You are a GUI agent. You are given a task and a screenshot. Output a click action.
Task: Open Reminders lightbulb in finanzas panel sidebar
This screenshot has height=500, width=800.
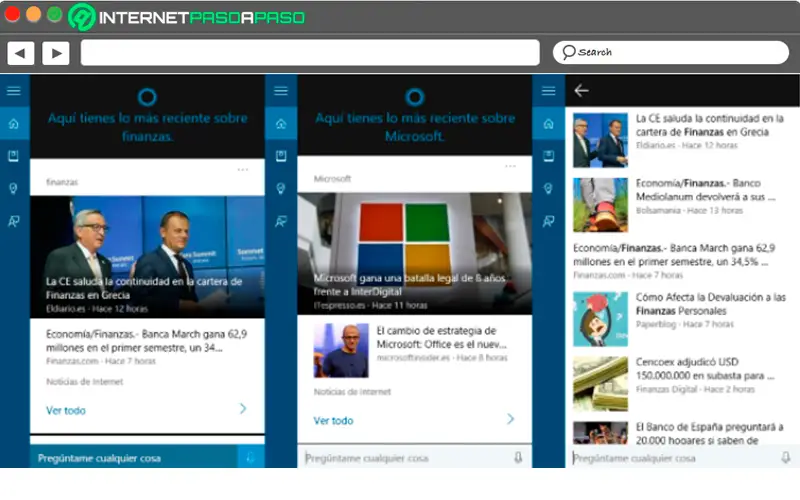(x=14, y=189)
